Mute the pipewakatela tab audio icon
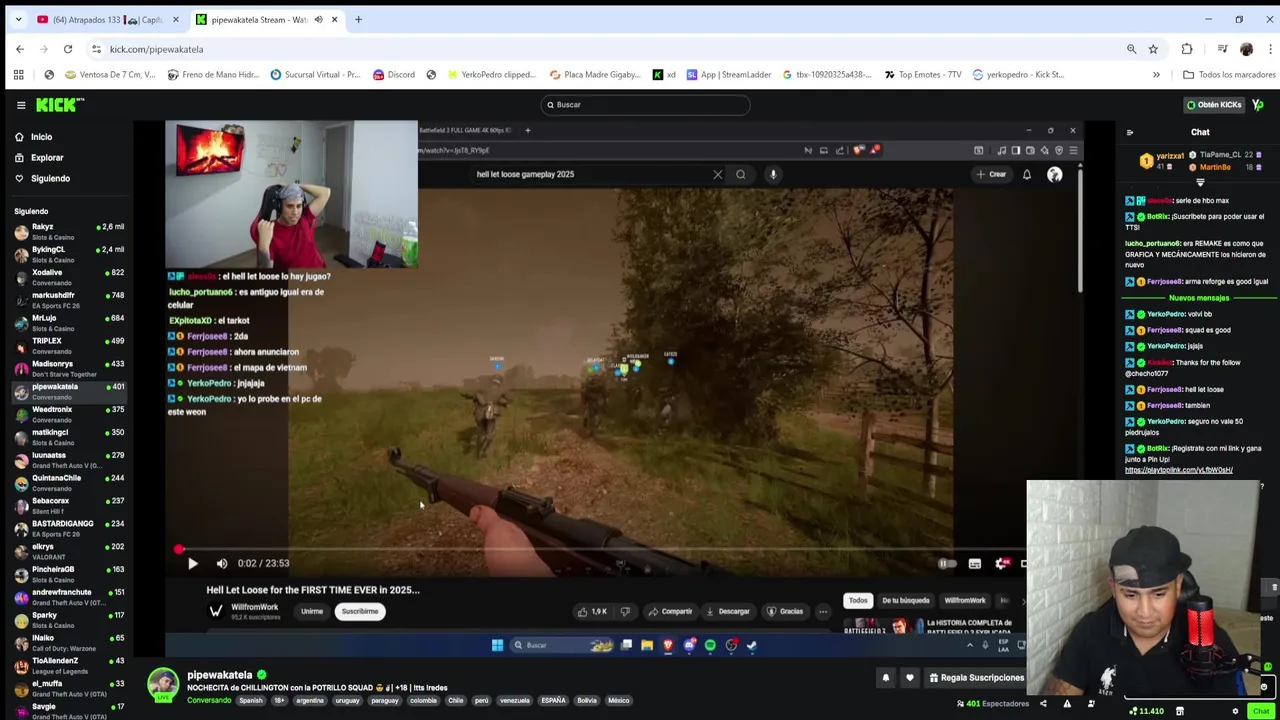 [x=319, y=20]
